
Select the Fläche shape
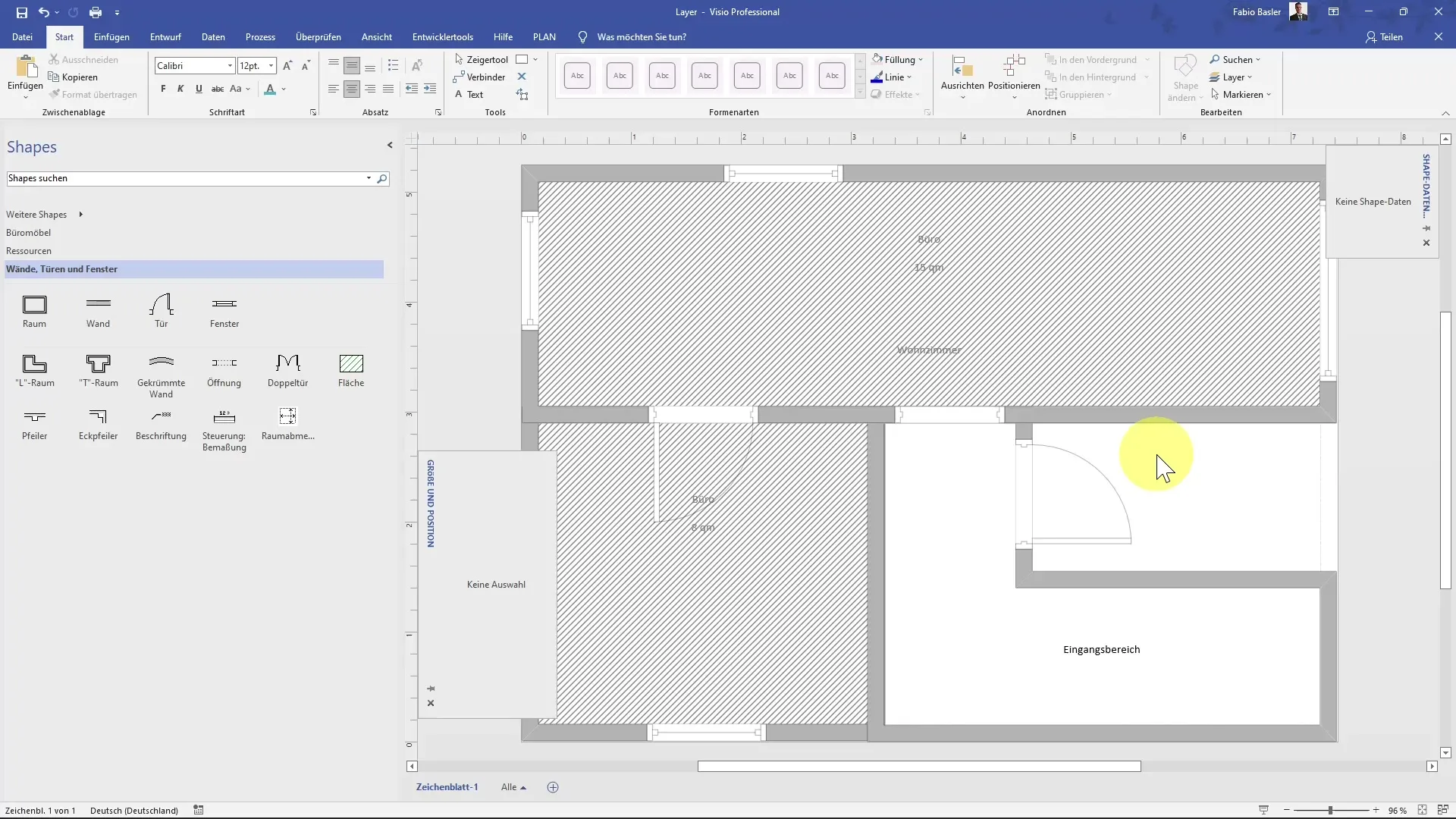351,371
